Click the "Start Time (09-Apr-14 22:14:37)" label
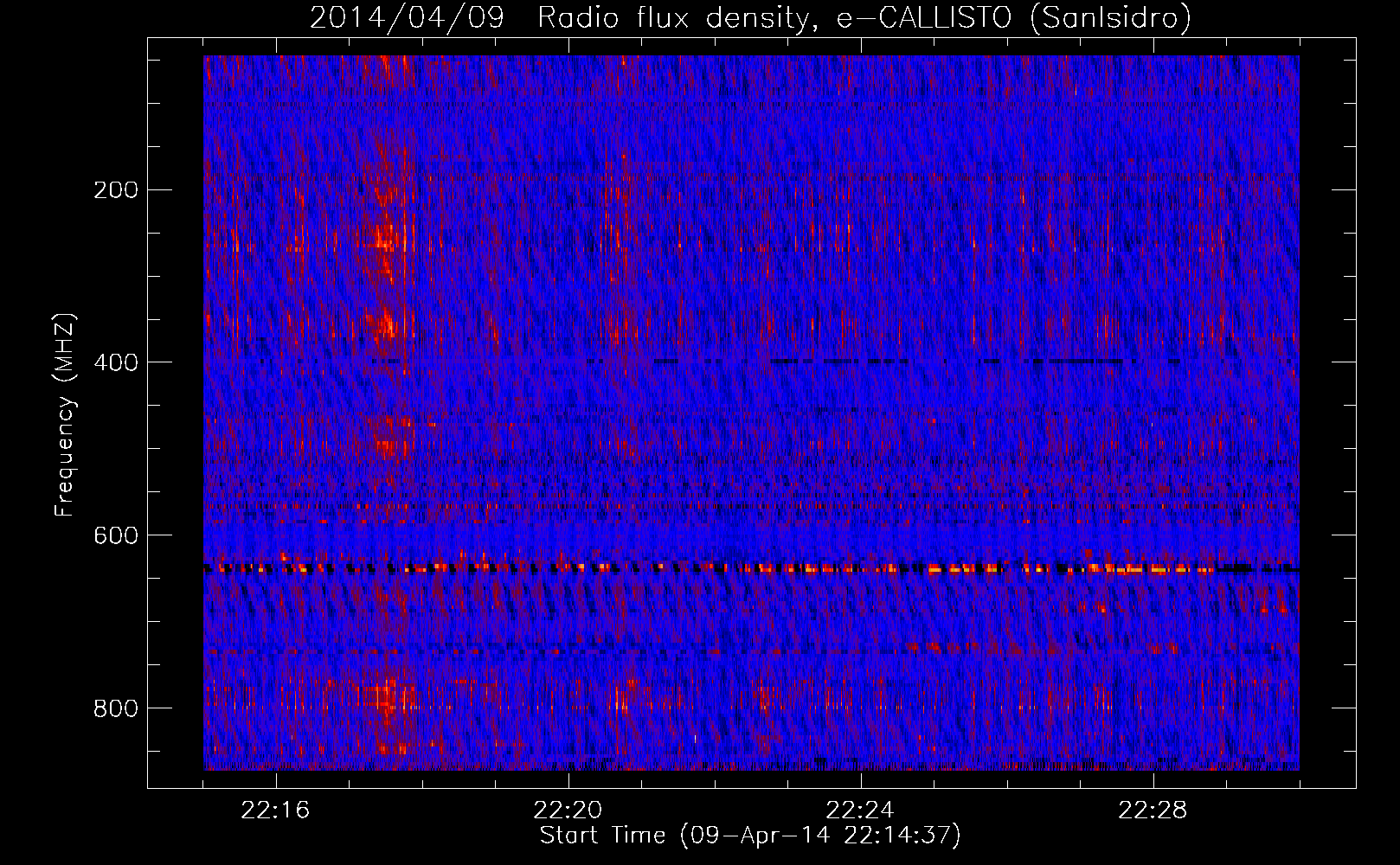 click(x=750, y=836)
